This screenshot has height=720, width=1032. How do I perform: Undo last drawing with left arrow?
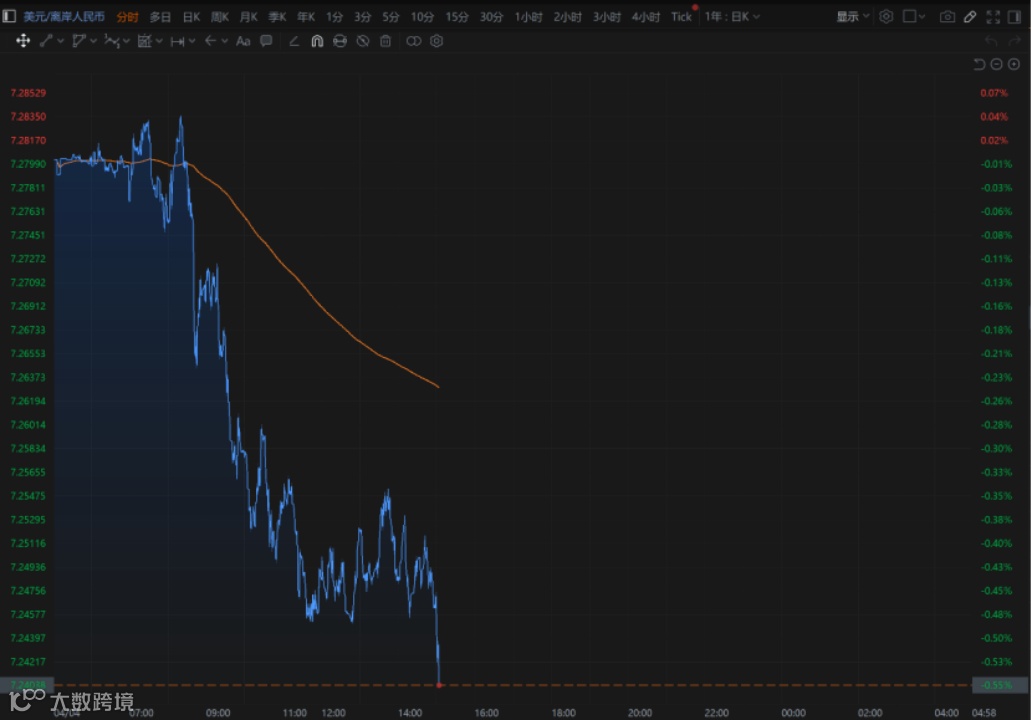point(991,41)
